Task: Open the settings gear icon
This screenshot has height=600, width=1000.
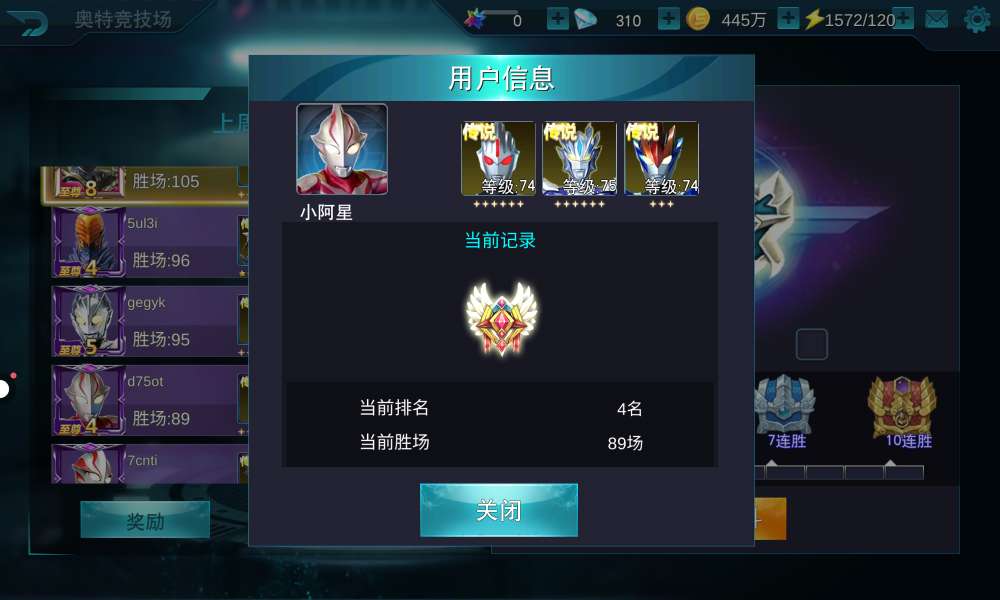Action: 977,20
